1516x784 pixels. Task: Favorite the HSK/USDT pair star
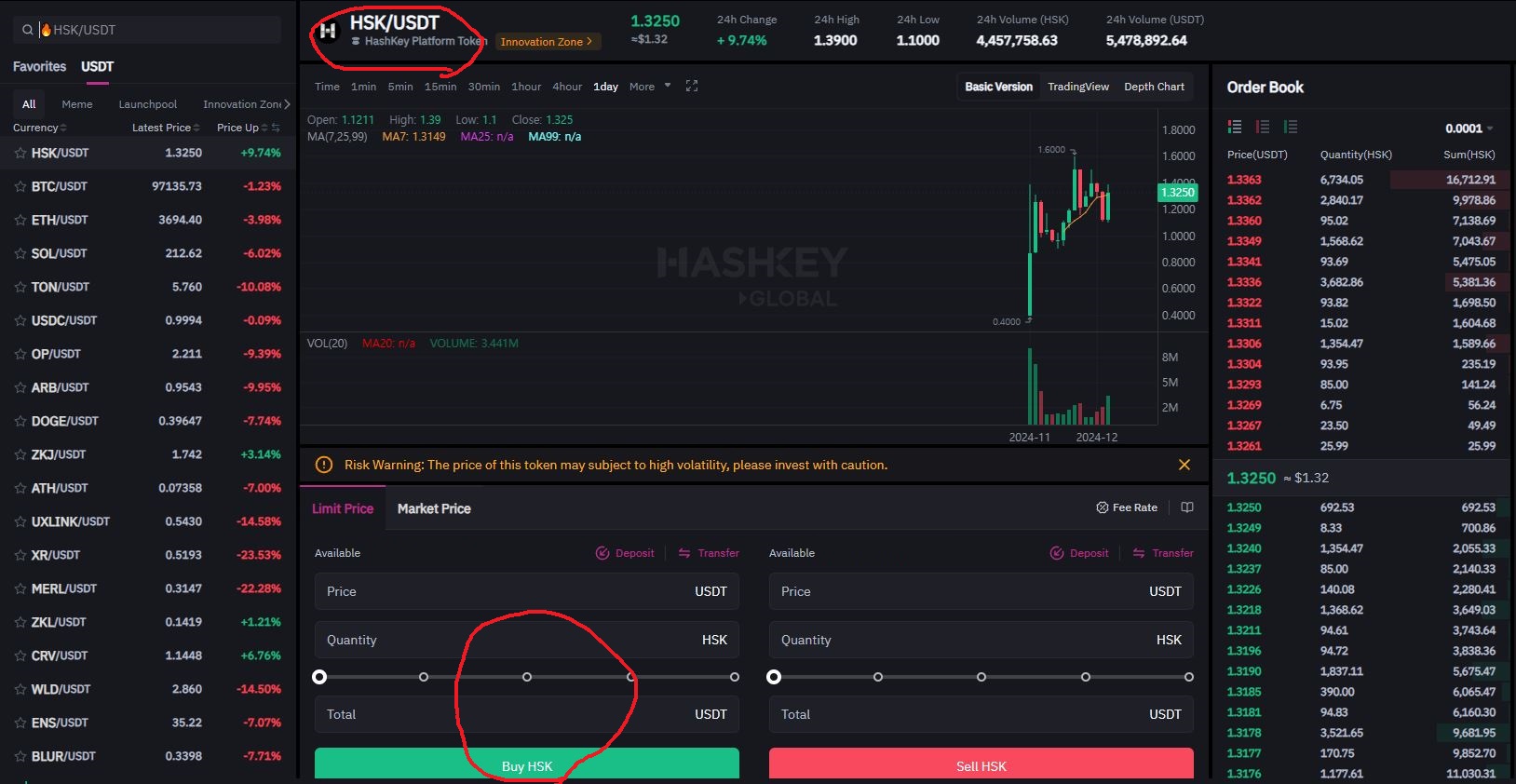click(20, 153)
